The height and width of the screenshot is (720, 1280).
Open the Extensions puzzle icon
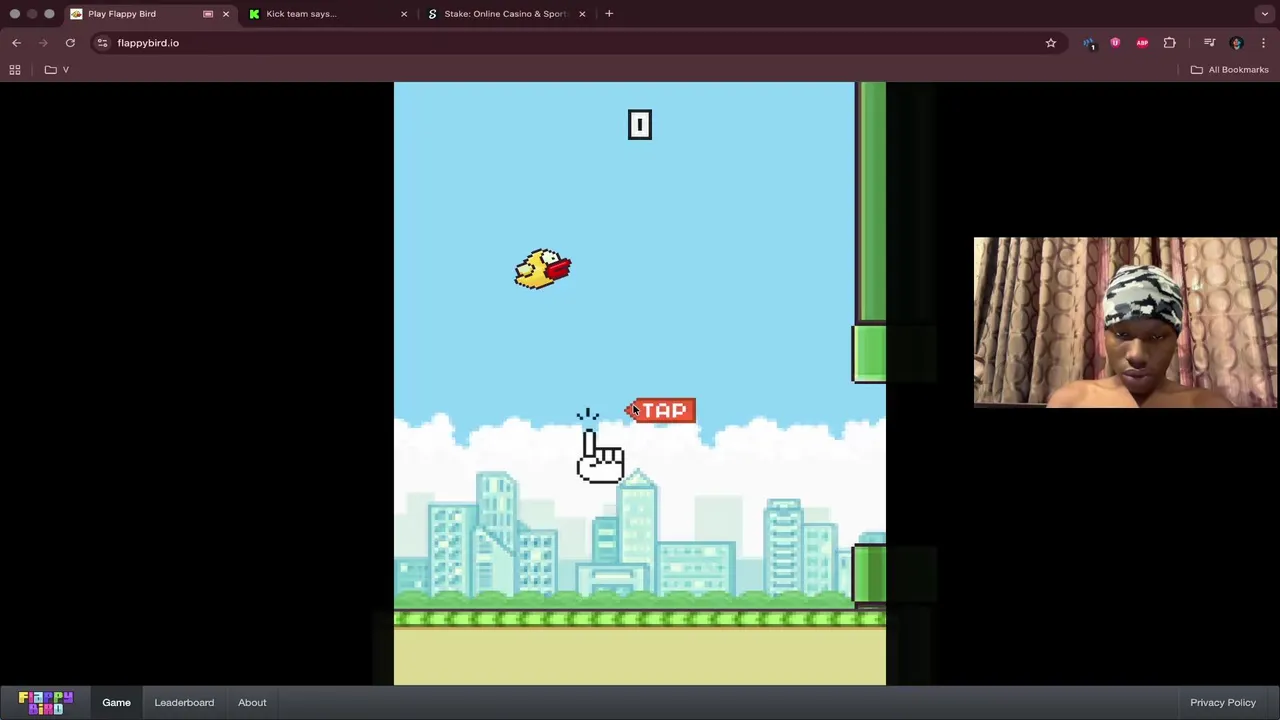click(x=1169, y=43)
